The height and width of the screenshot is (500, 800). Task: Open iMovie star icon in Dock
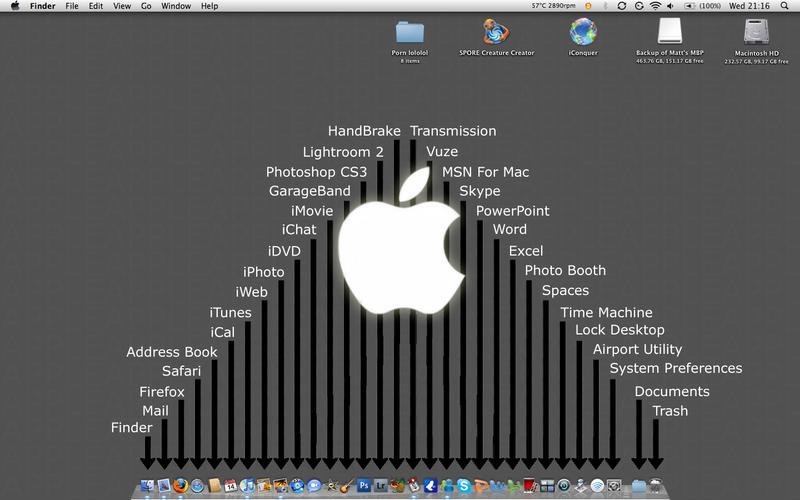[x=331, y=485]
